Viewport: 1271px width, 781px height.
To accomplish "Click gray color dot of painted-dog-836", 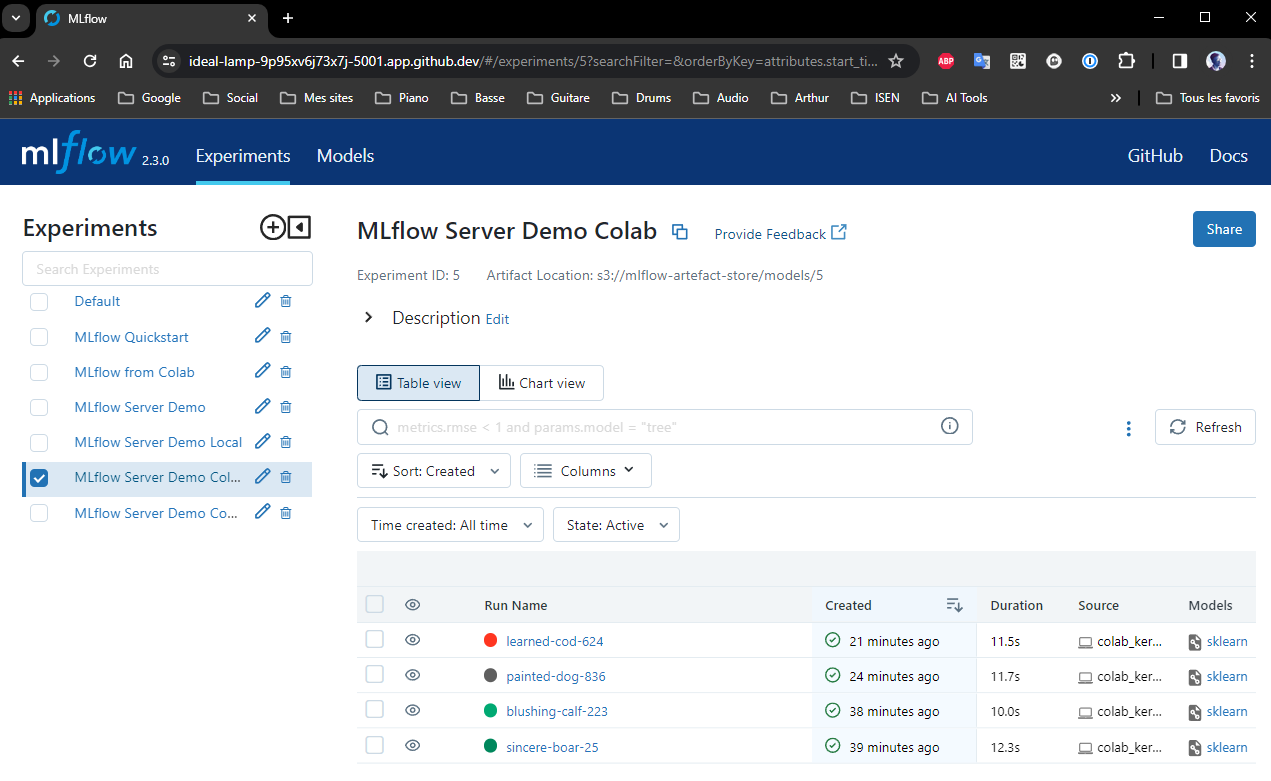I will 490,675.
